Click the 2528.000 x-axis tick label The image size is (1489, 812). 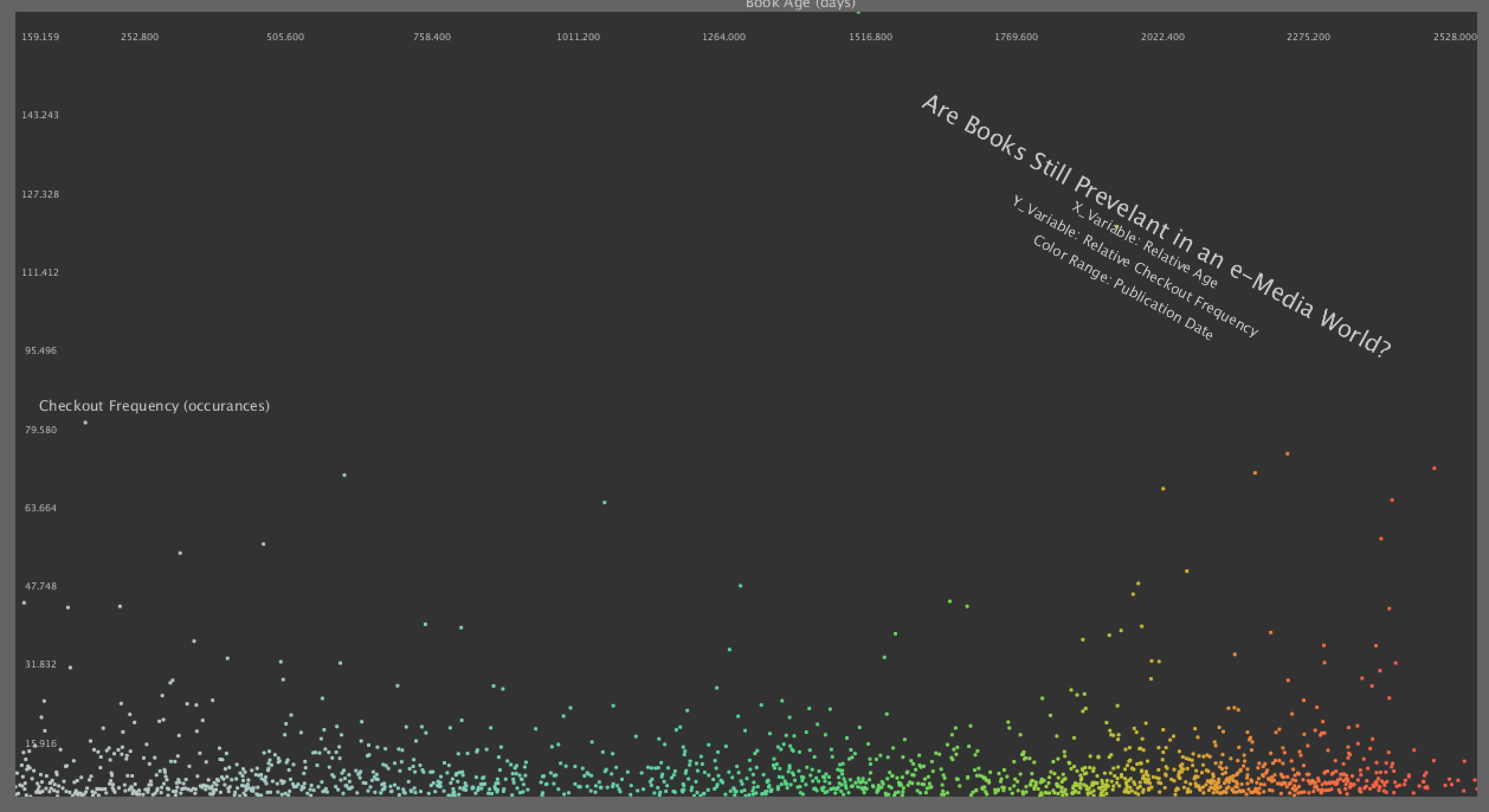coord(1455,37)
